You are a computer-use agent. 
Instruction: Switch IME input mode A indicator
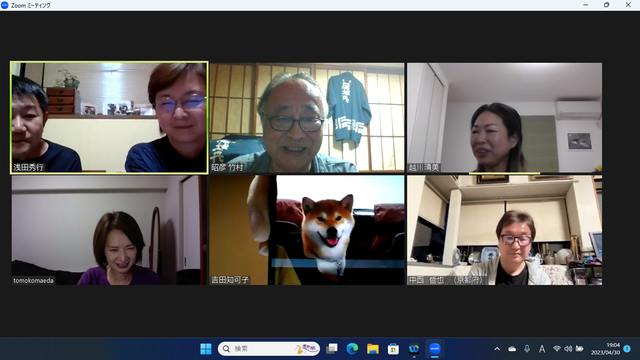(x=542, y=349)
